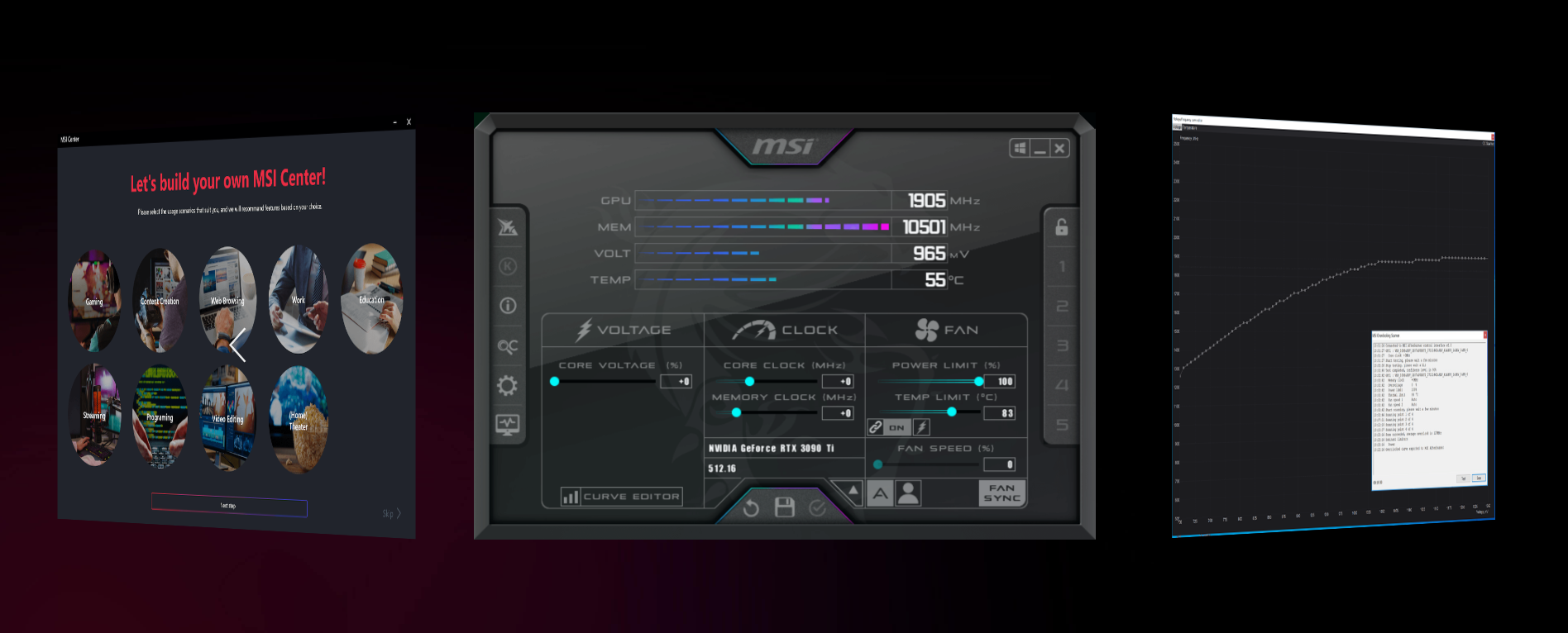Click Scan button in OC Scanner dialog

point(1479,478)
